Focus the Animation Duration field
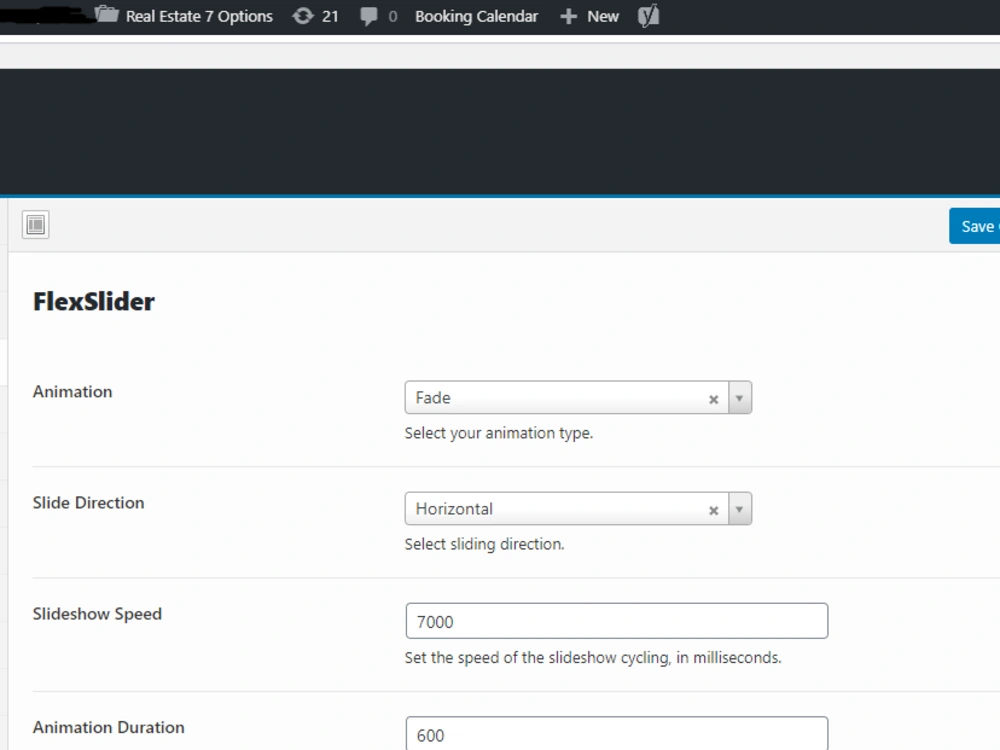Viewport: 1000px width, 750px height. 617,733
